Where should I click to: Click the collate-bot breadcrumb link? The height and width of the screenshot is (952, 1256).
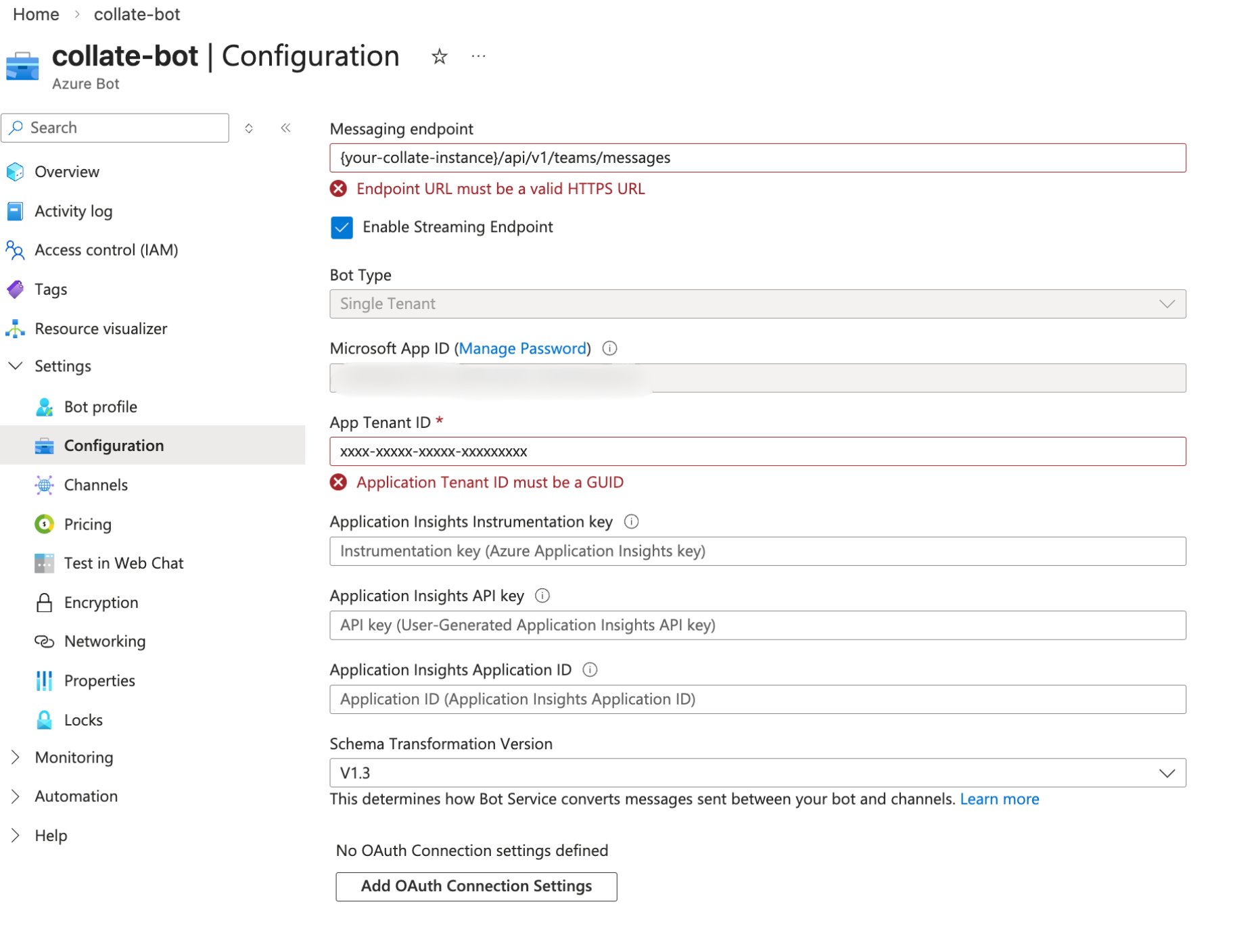tap(137, 14)
